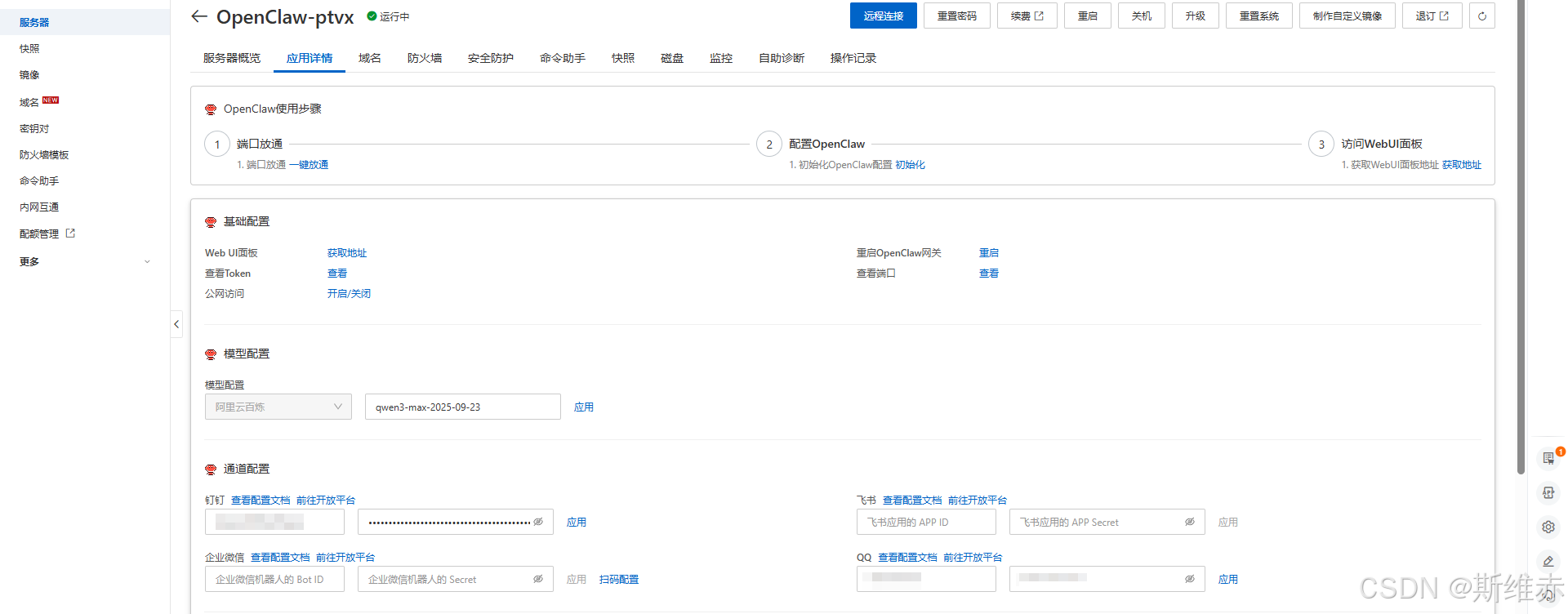Switch to the 服务器概览 tab
This screenshot has height=614, width=1568.
coord(232,58)
